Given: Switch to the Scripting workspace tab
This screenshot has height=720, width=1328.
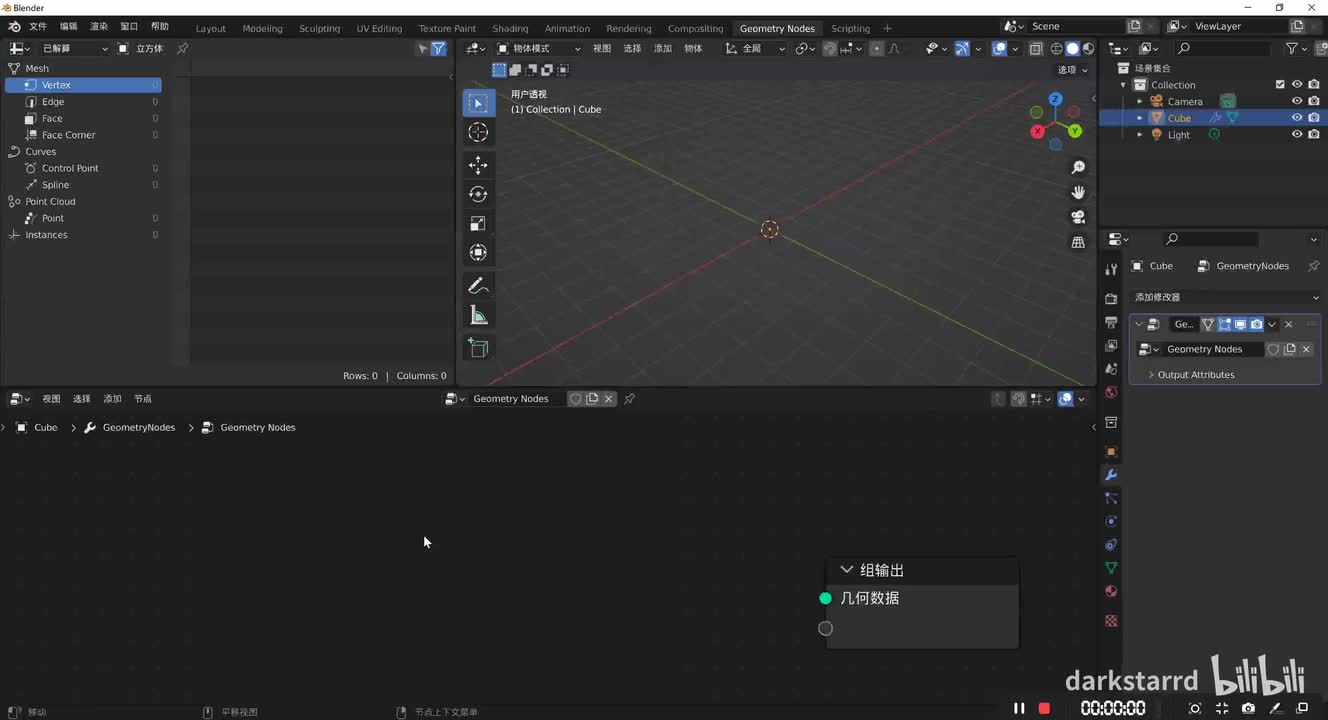Looking at the screenshot, I should (850, 28).
